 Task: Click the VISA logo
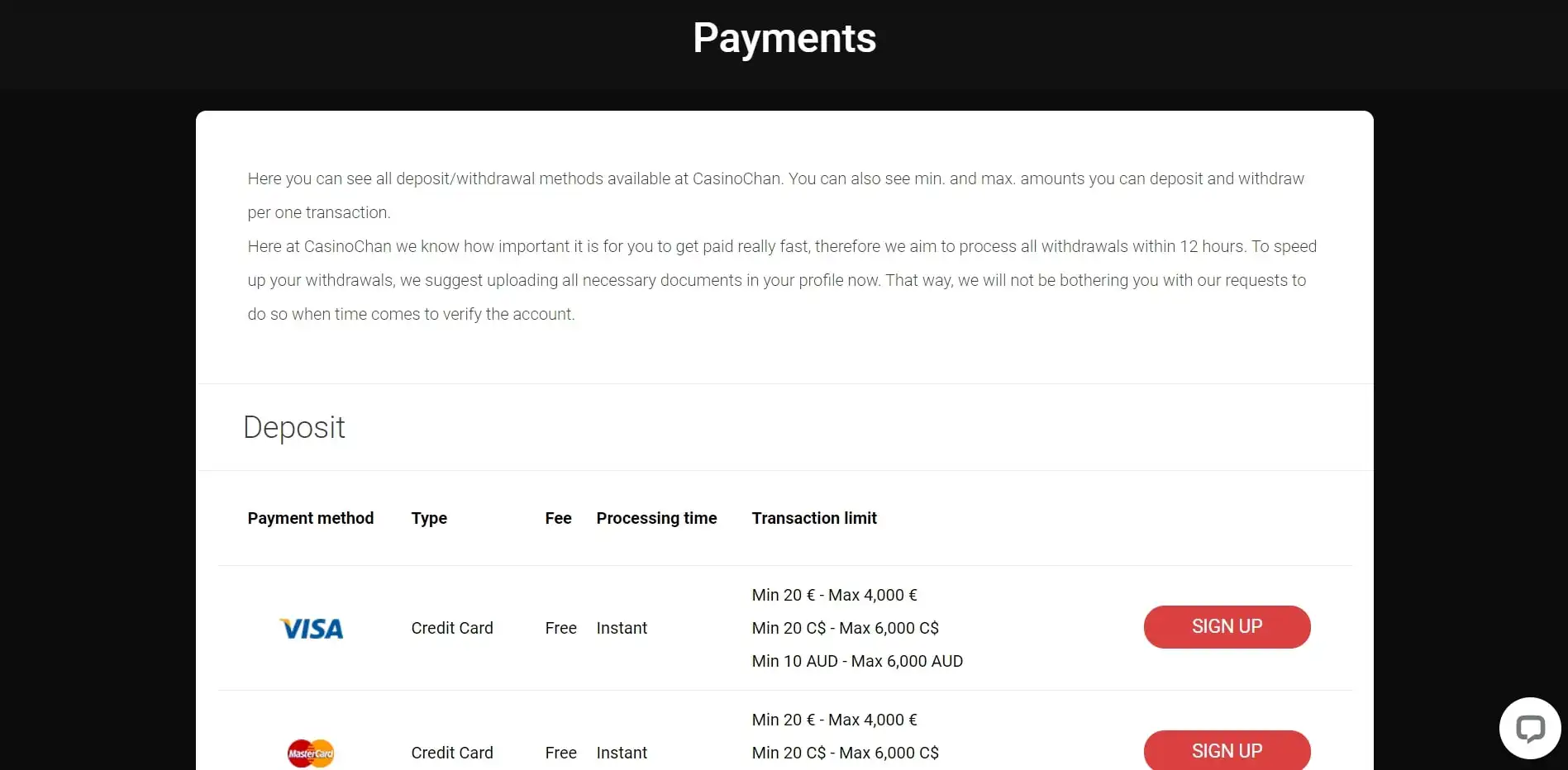[x=312, y=629]
